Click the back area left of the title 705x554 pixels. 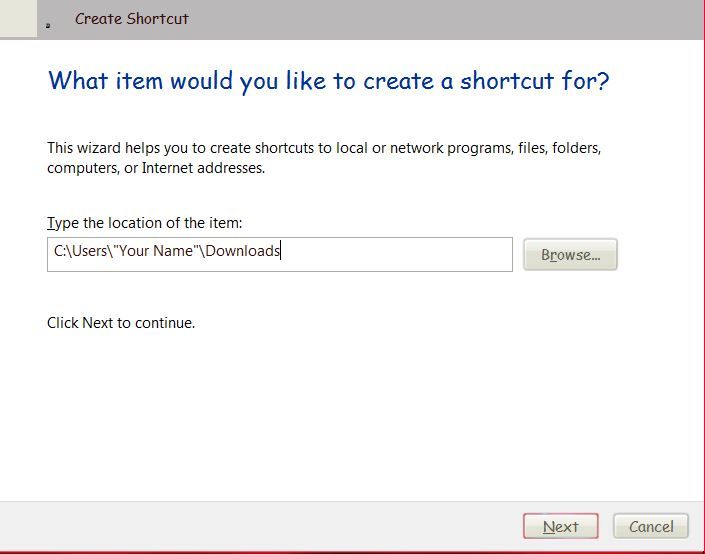18,19
